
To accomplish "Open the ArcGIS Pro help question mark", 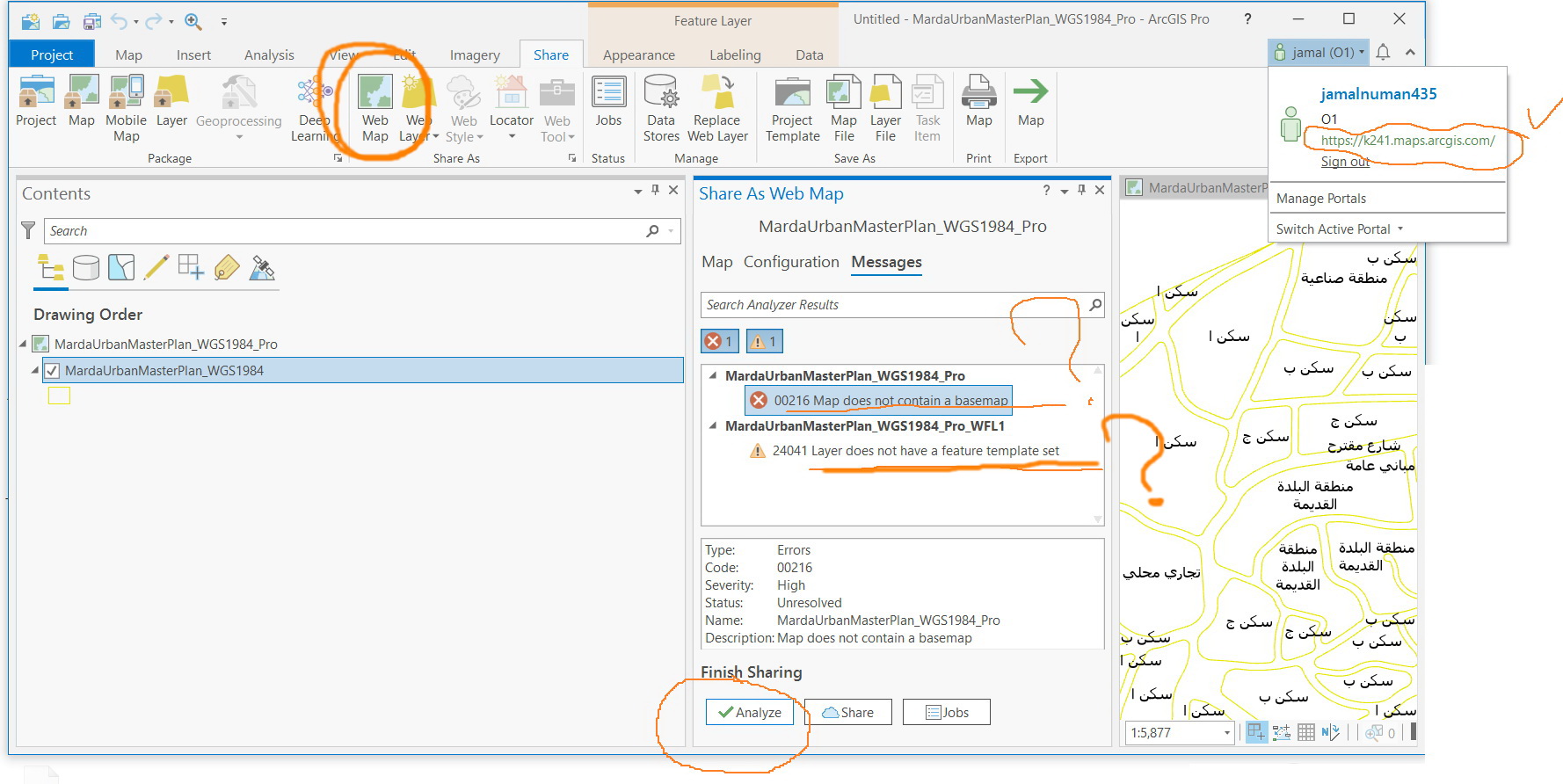I will tap(1247, 18).
